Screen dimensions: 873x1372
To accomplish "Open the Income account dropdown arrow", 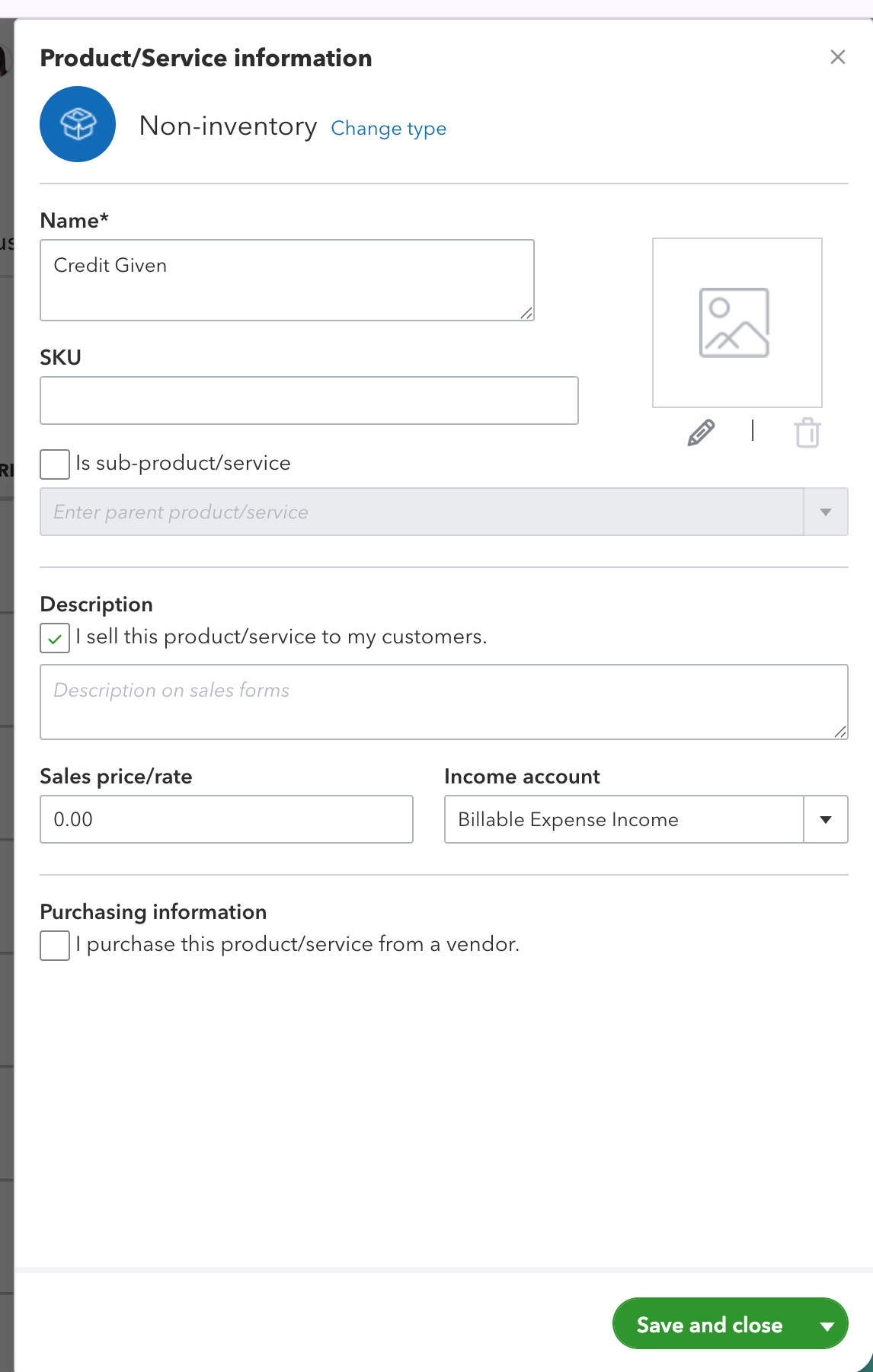I will 825,819.
